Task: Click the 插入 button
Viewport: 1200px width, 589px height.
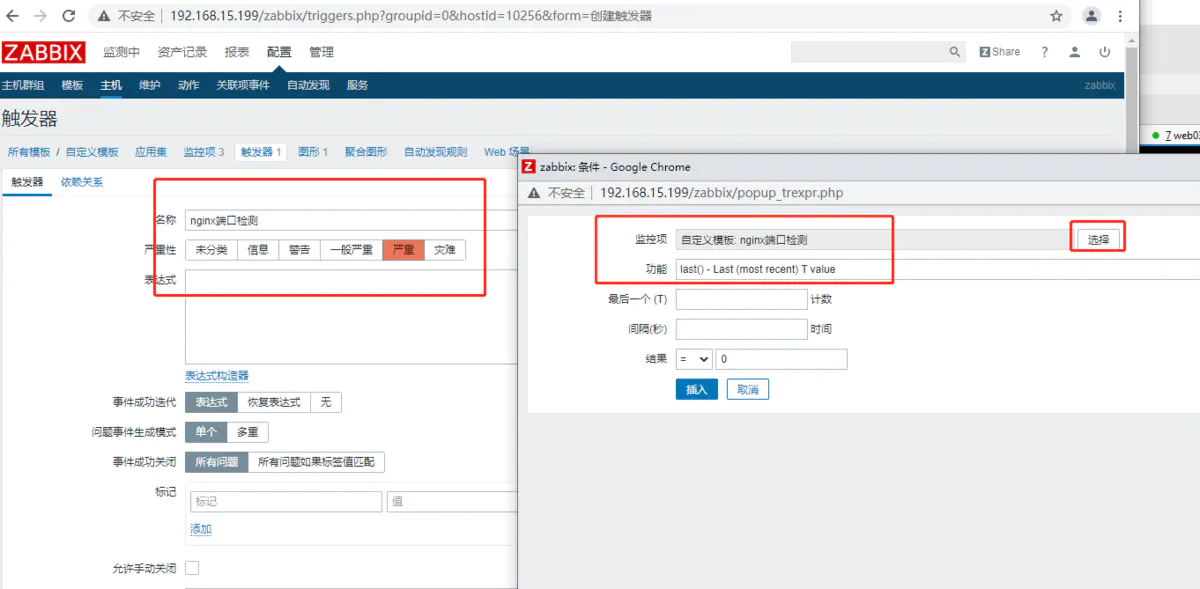Action: [x=697, y=389]
